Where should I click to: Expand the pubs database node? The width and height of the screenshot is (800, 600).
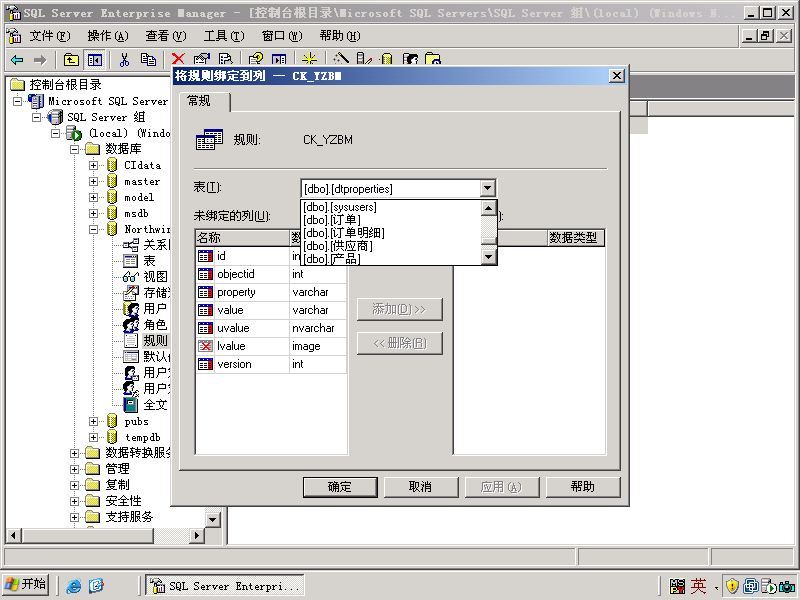(x=93, y=421)
